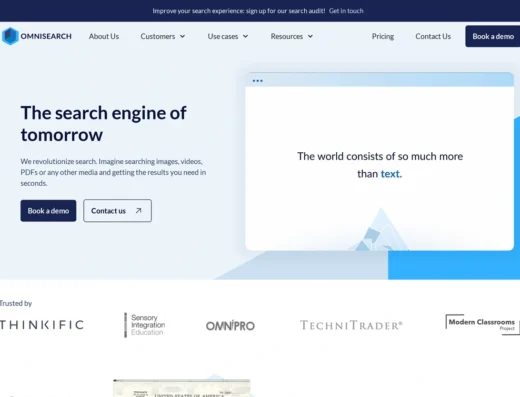This screenshot has height=397, width=520.
Task: Go to the Pricing page
Action: (x=383, y=36)
